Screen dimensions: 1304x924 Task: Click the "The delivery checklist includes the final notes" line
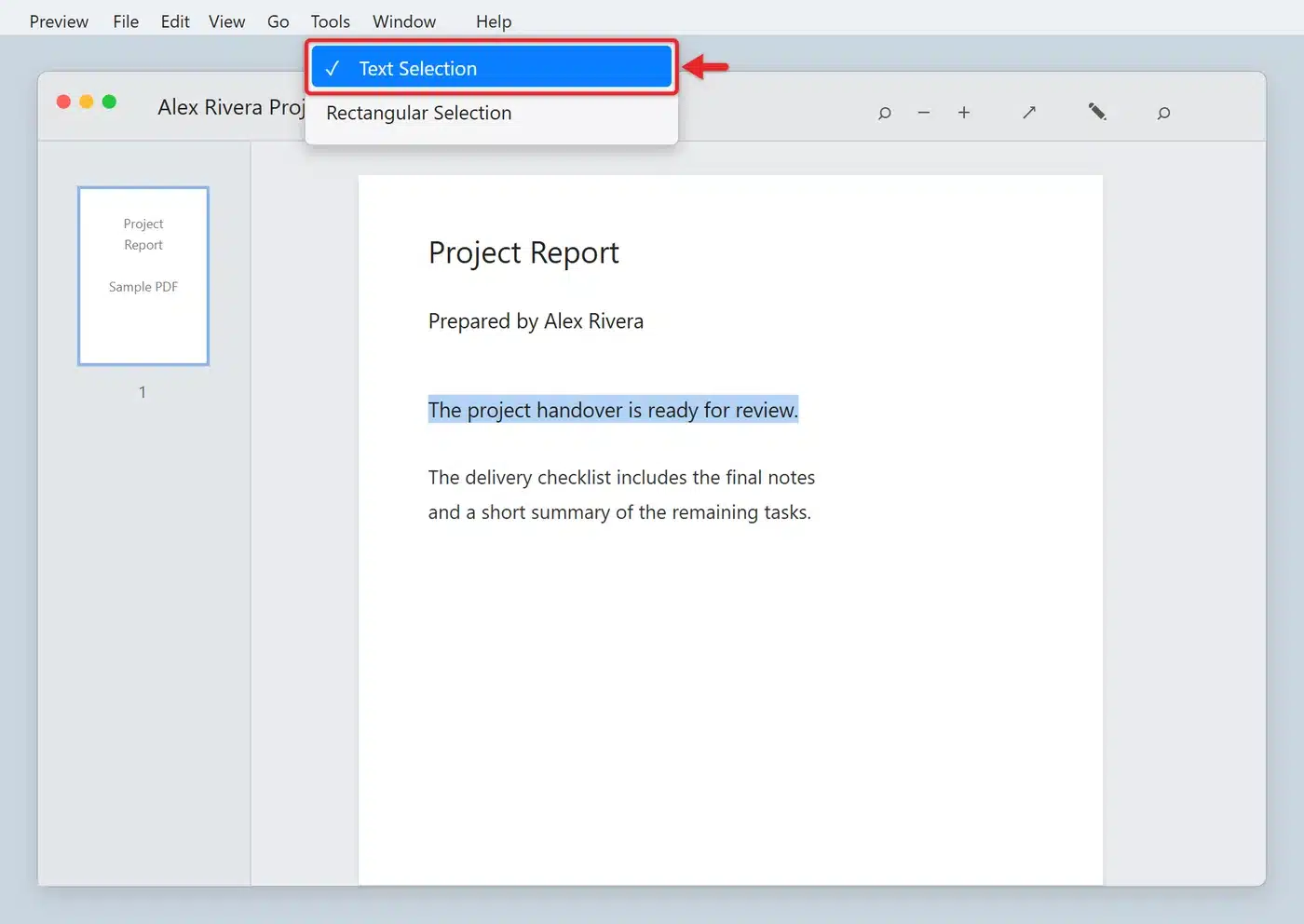click(621, 478)
